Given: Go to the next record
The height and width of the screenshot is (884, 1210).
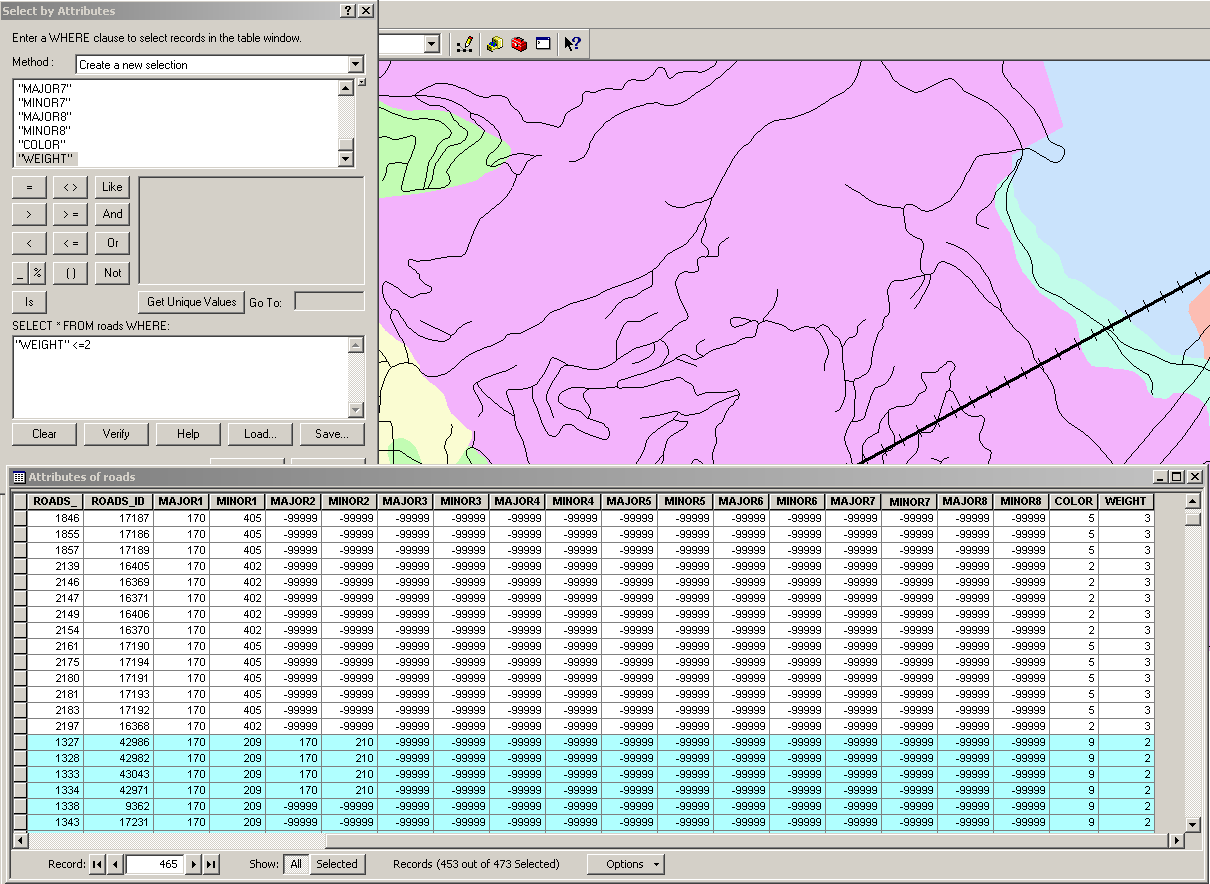Looking at the screenshot, I should 194,864.
